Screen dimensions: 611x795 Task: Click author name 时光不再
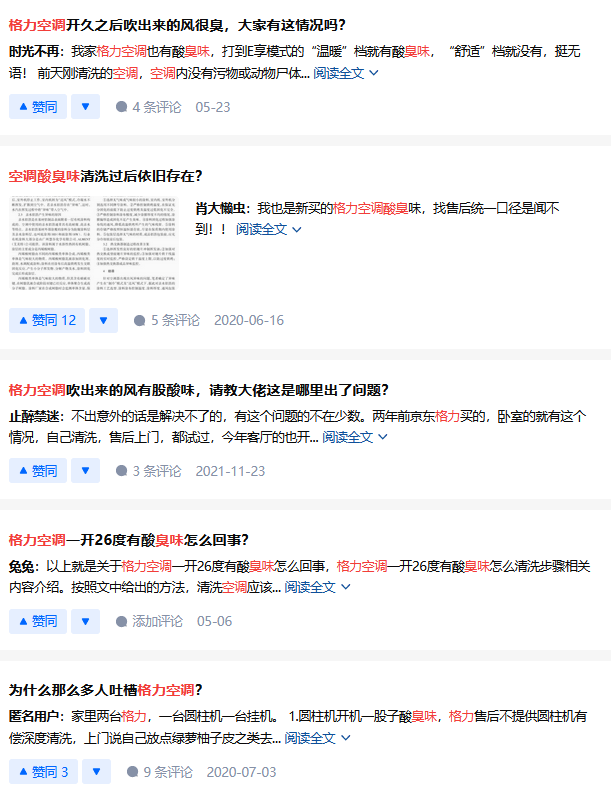34,52
